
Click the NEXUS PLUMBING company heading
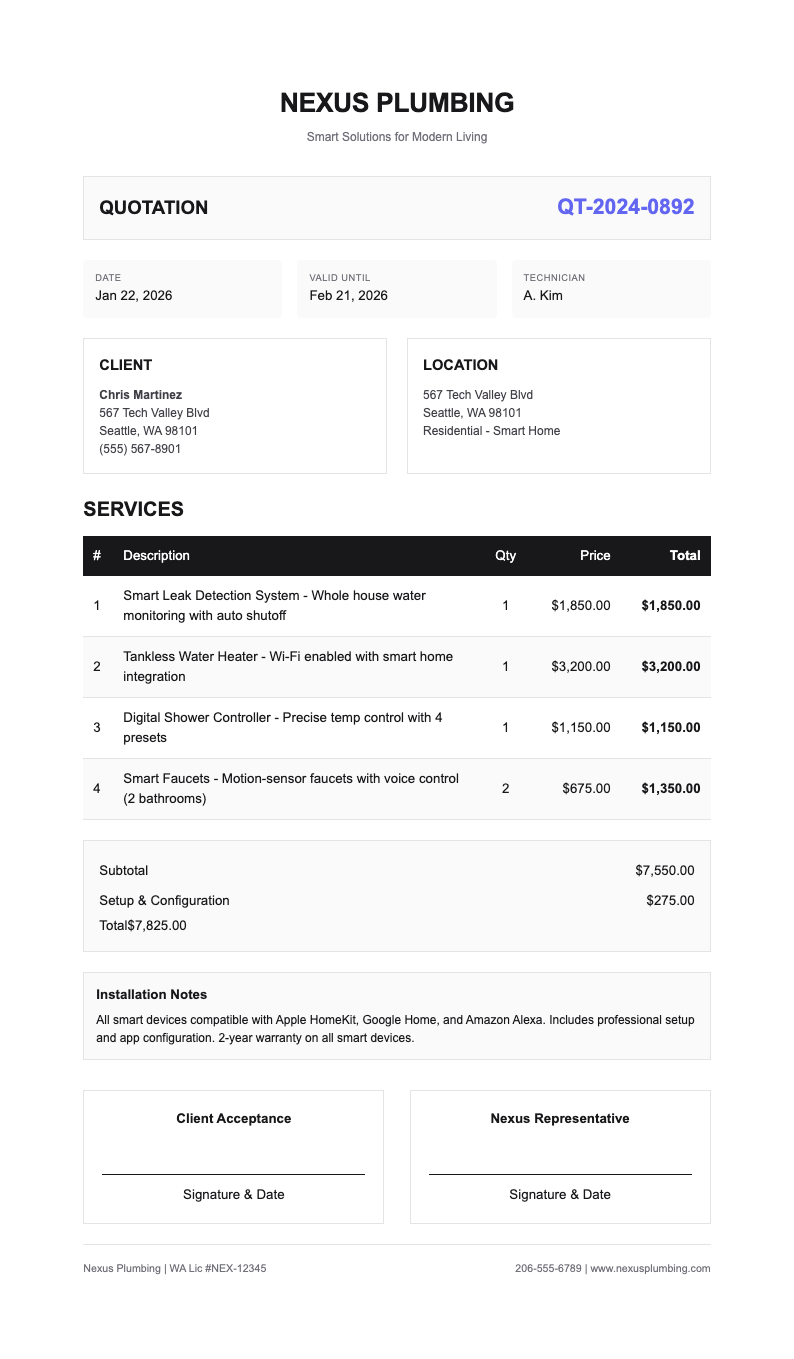click(397, 103)
